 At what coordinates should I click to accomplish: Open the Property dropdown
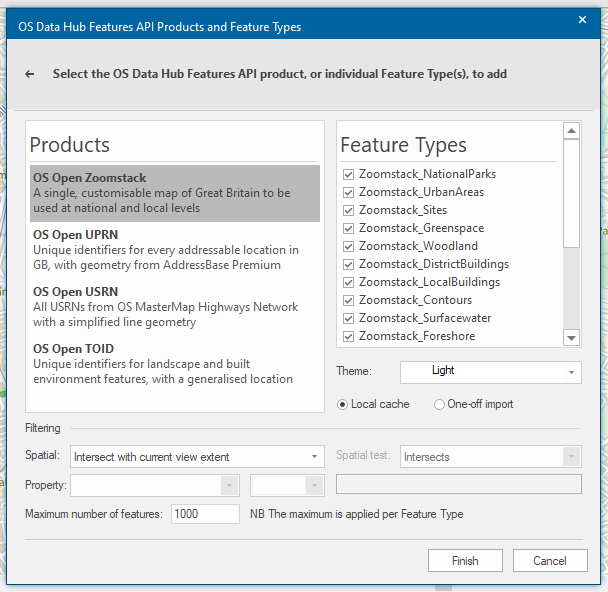[x=155, y=485]
